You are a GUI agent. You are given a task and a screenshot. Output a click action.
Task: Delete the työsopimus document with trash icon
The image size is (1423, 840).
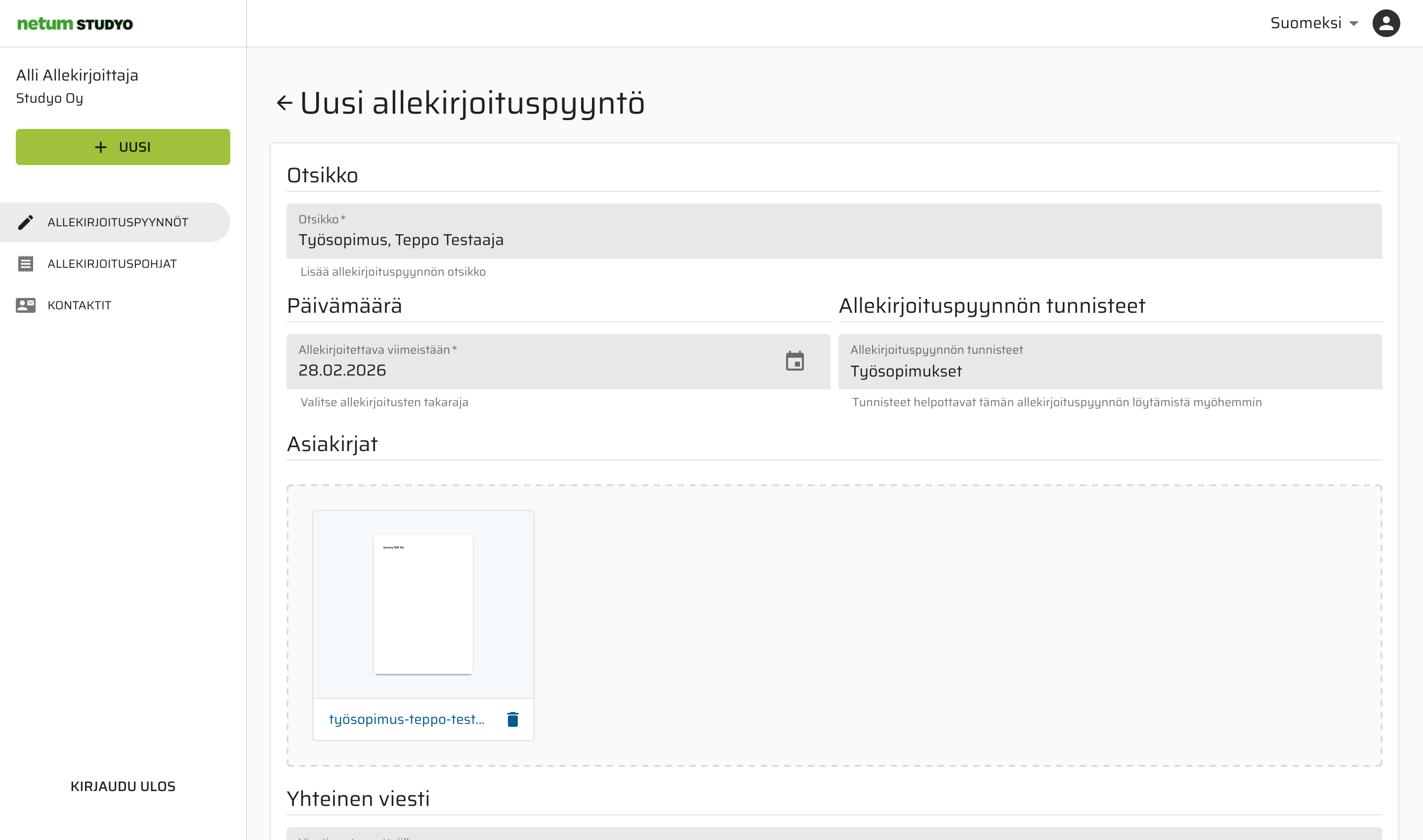513,719
